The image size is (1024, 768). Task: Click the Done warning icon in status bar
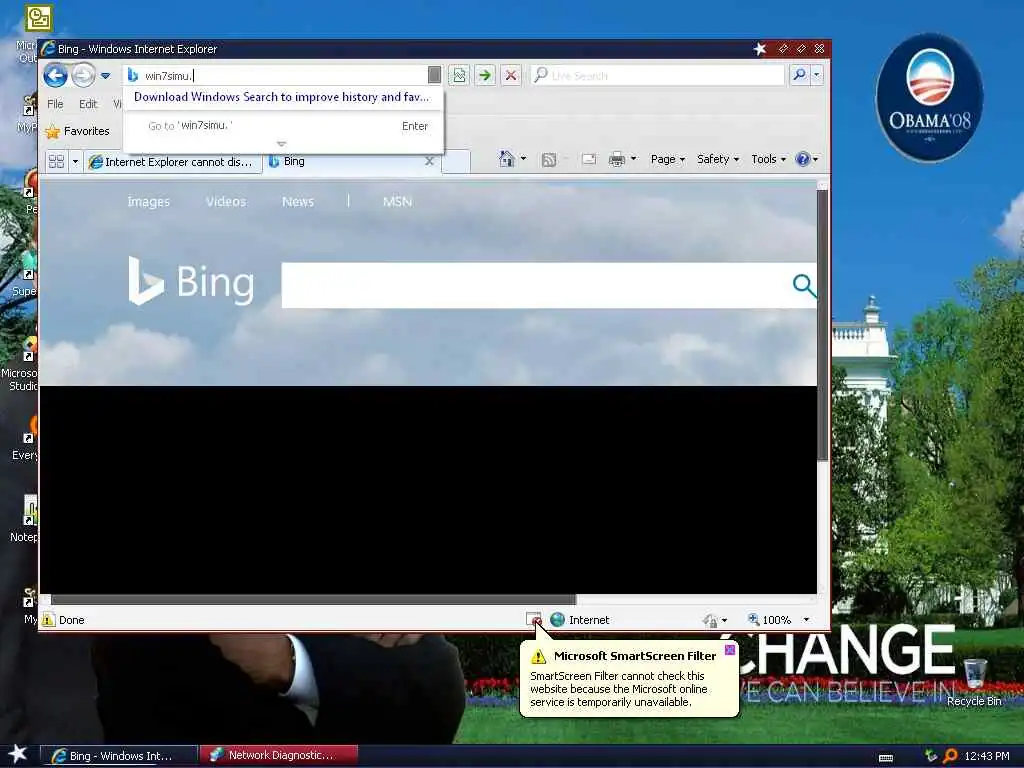48,620
